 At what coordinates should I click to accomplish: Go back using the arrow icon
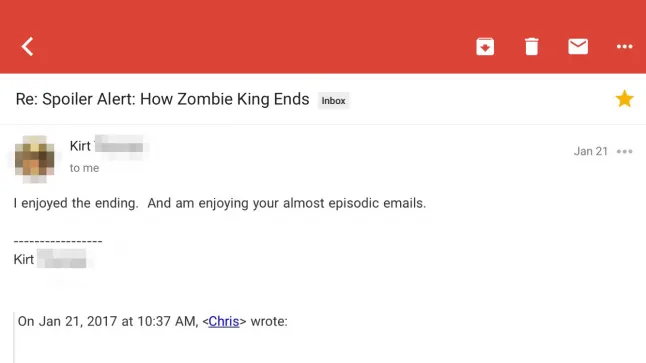point(28,47)
